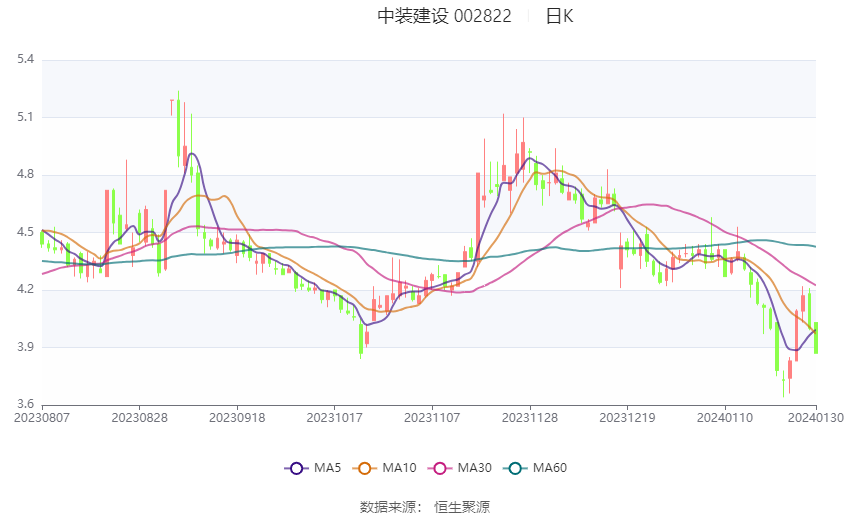Click the 4.2 price axis label
Image resolution: width=850 pixels, height=517 pixels.
coord(25,289)
